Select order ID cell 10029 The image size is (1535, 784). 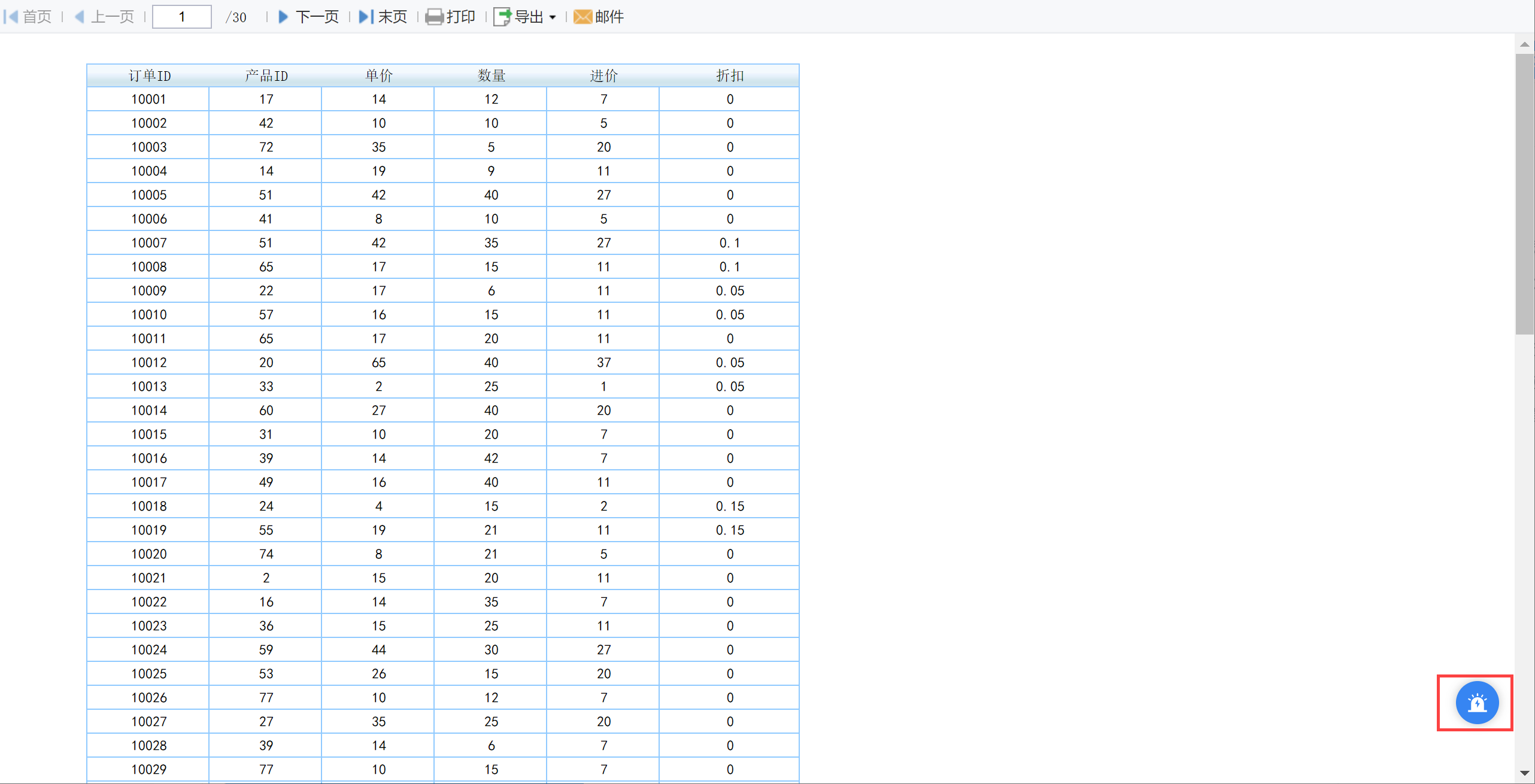pyautogui.click(x=148, y=770)
